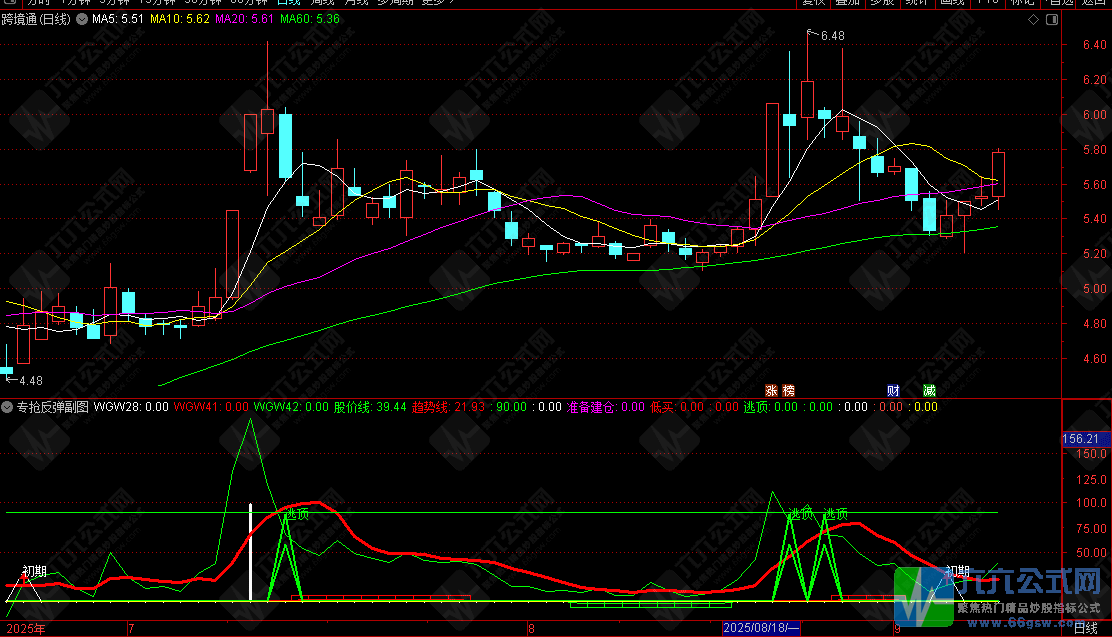Click the 日线 label at bottom right
The width and height of the screenshot is (1112, 637).
(1086, 628)
